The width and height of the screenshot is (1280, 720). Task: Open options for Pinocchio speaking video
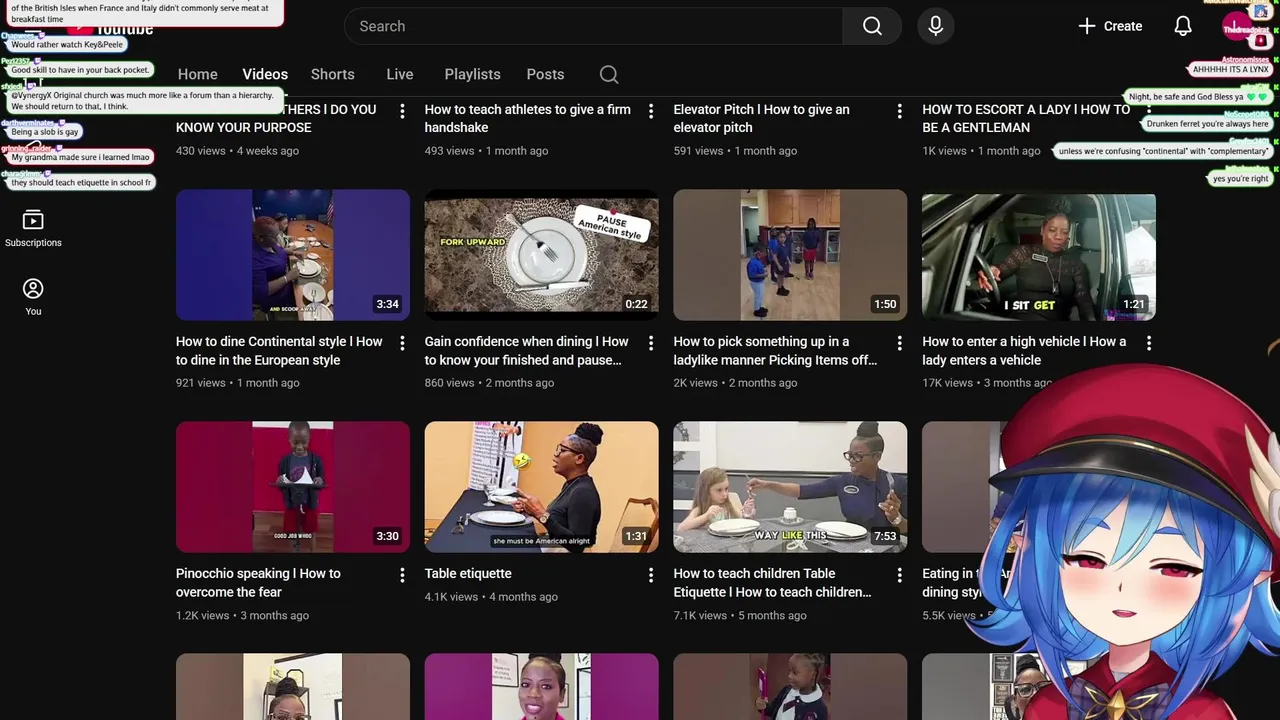(402, 575)
